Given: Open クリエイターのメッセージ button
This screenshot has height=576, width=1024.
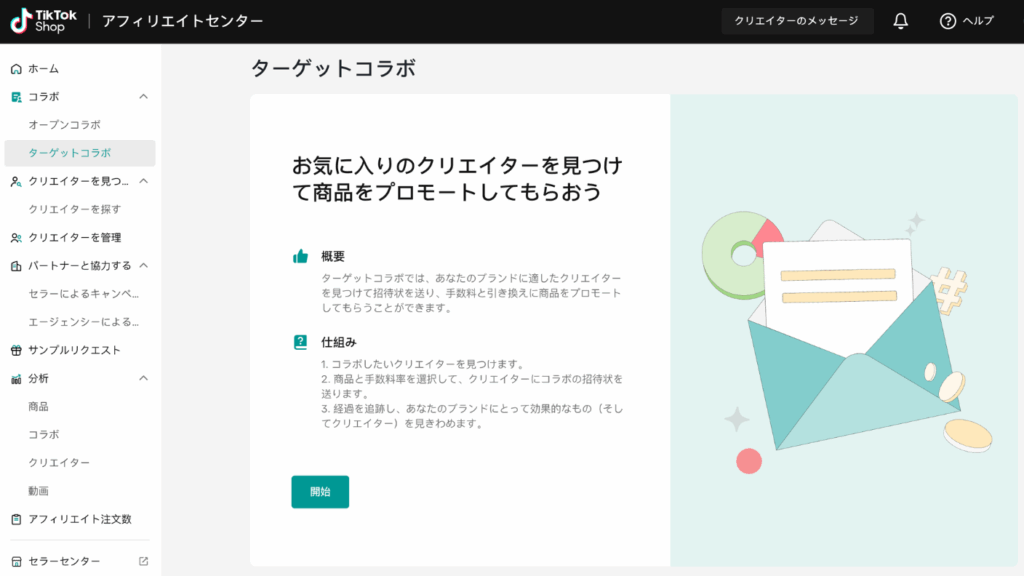Looking at the screenshot, I should tap(796, 21).
